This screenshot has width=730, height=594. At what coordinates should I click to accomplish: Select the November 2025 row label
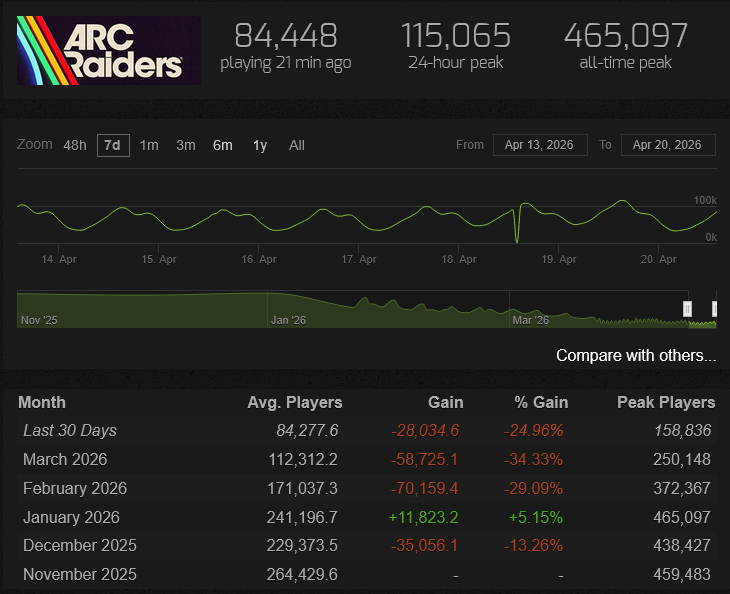(80, 574)
